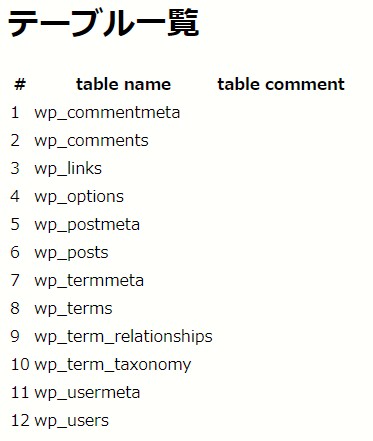Click row number 9 in the list
373x441 pixels.
pos(15,336)
